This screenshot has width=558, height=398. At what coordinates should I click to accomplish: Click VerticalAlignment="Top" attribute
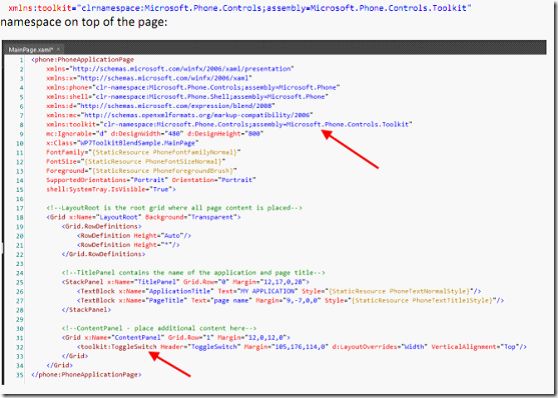[475, 346]
